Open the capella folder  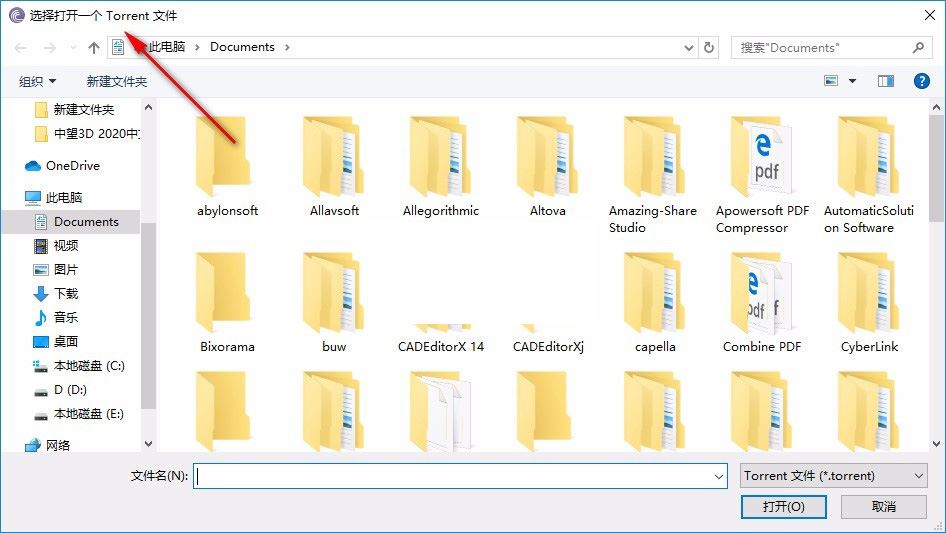click(x=655, y=302)
